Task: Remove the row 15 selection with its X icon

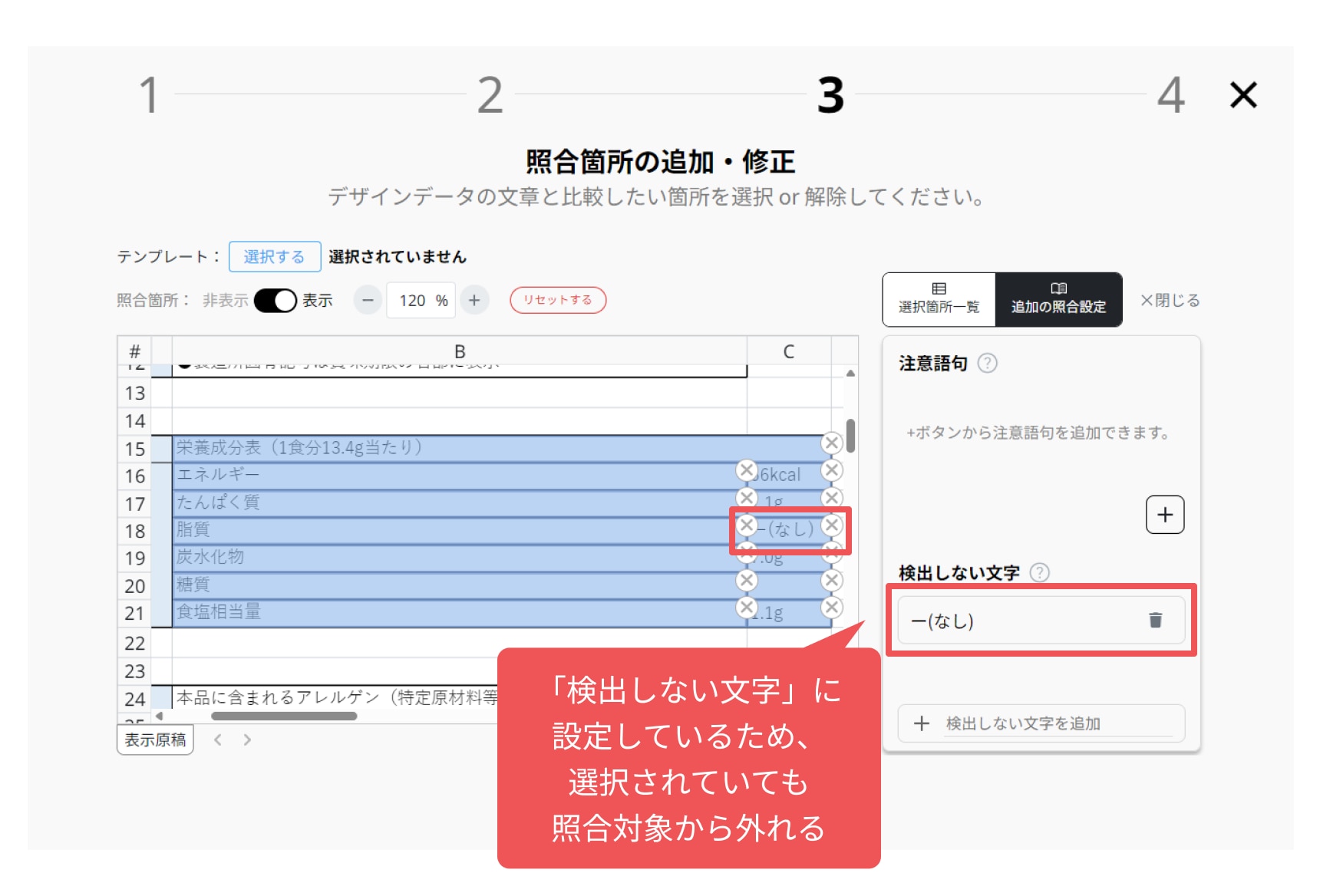Action: 831,443
